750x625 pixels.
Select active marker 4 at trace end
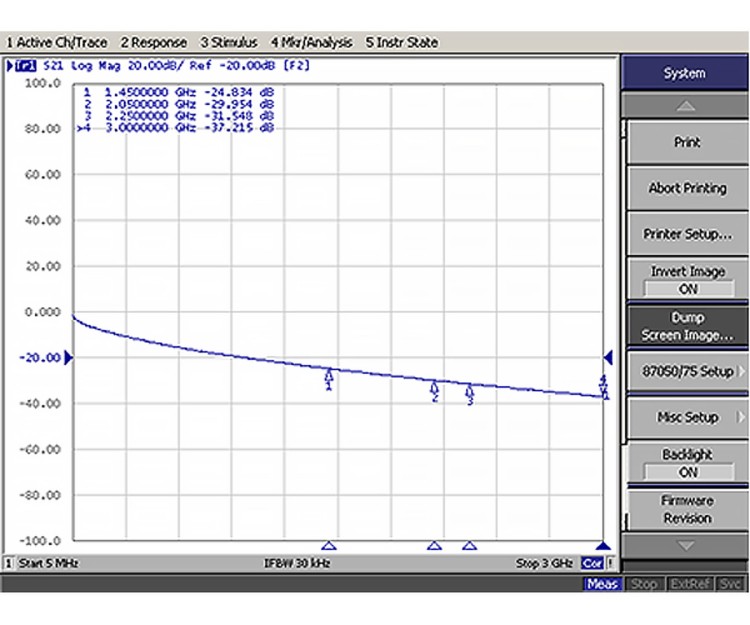tap(603, 384)
